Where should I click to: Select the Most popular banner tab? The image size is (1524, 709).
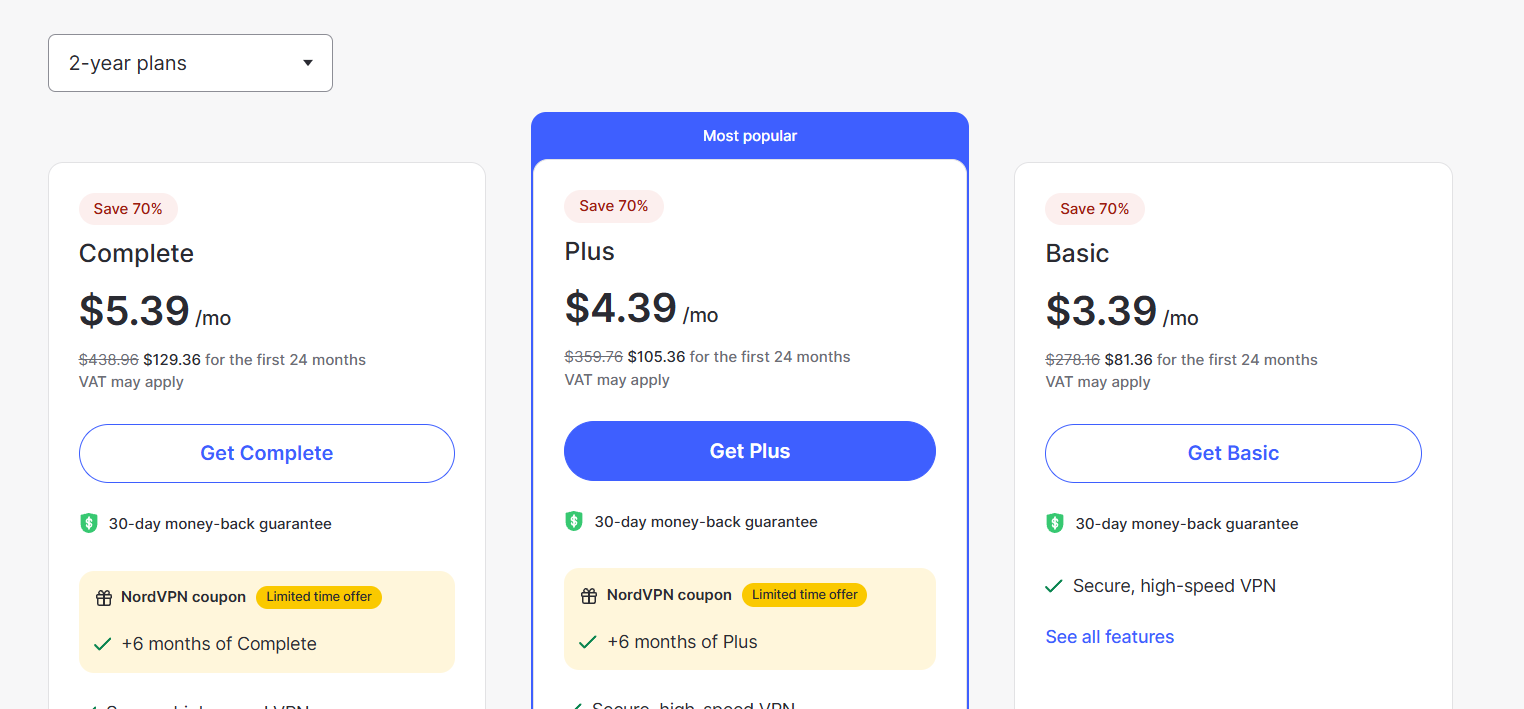pyautogui.click(x=750, y=136)
